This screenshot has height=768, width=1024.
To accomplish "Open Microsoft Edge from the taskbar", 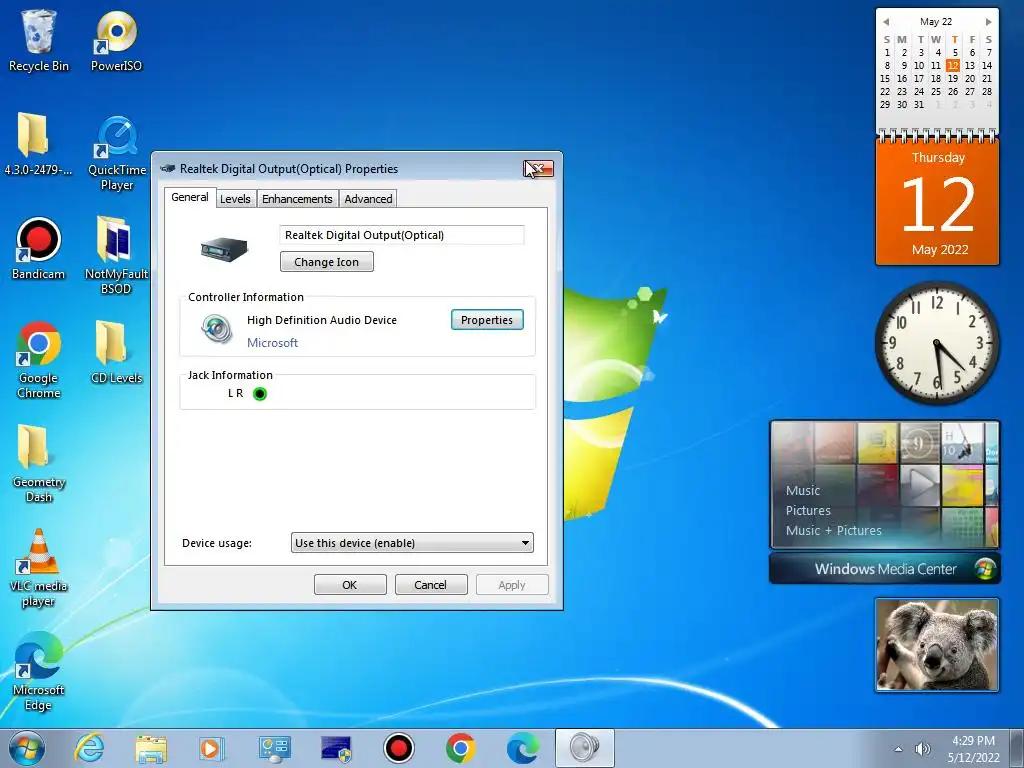I will [522, 748].
